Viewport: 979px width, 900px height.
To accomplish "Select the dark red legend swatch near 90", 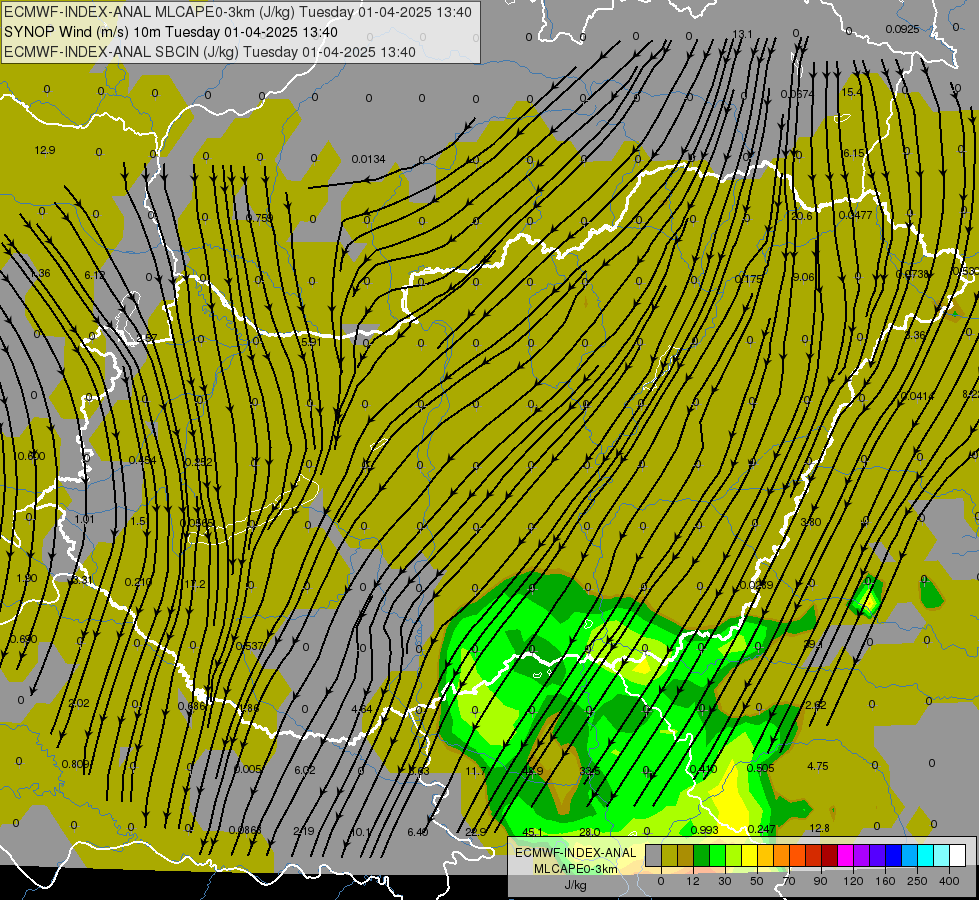I will 830,855.
